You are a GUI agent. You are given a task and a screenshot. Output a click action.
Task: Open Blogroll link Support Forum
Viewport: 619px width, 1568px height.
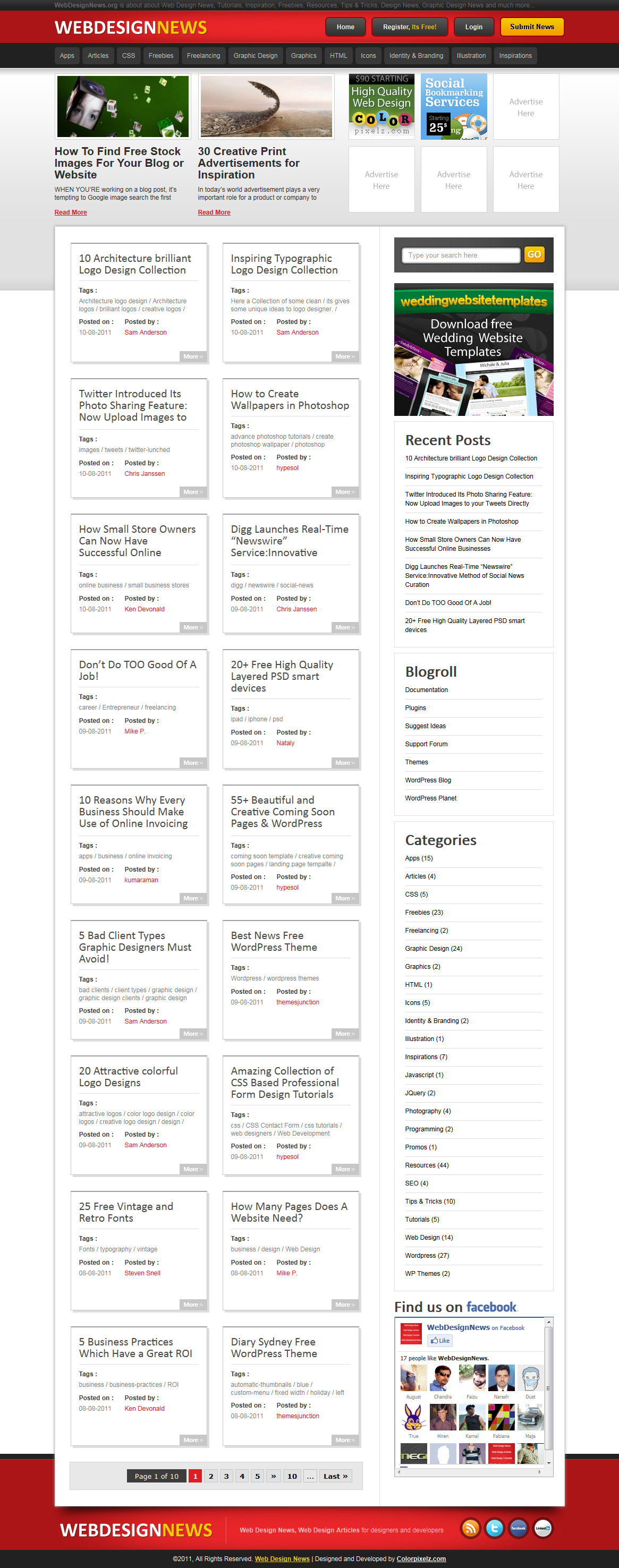coord(426,744)
